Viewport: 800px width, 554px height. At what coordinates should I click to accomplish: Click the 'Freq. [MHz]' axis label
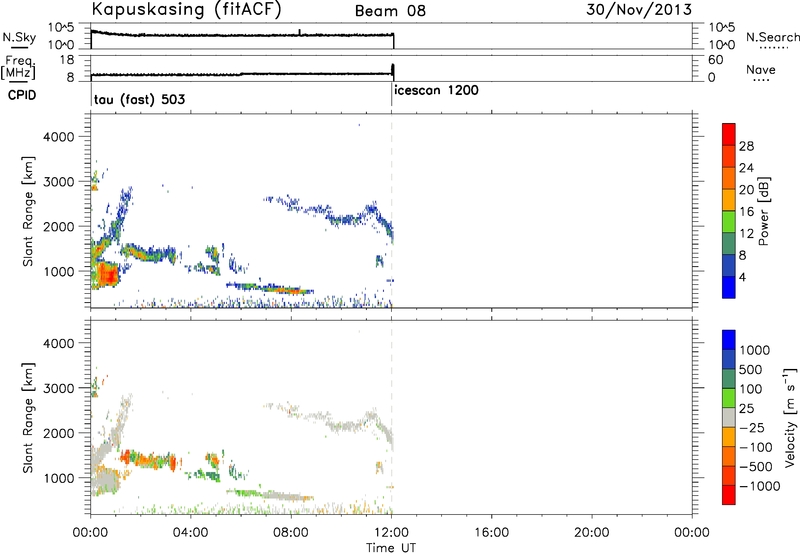coord(18,68)
